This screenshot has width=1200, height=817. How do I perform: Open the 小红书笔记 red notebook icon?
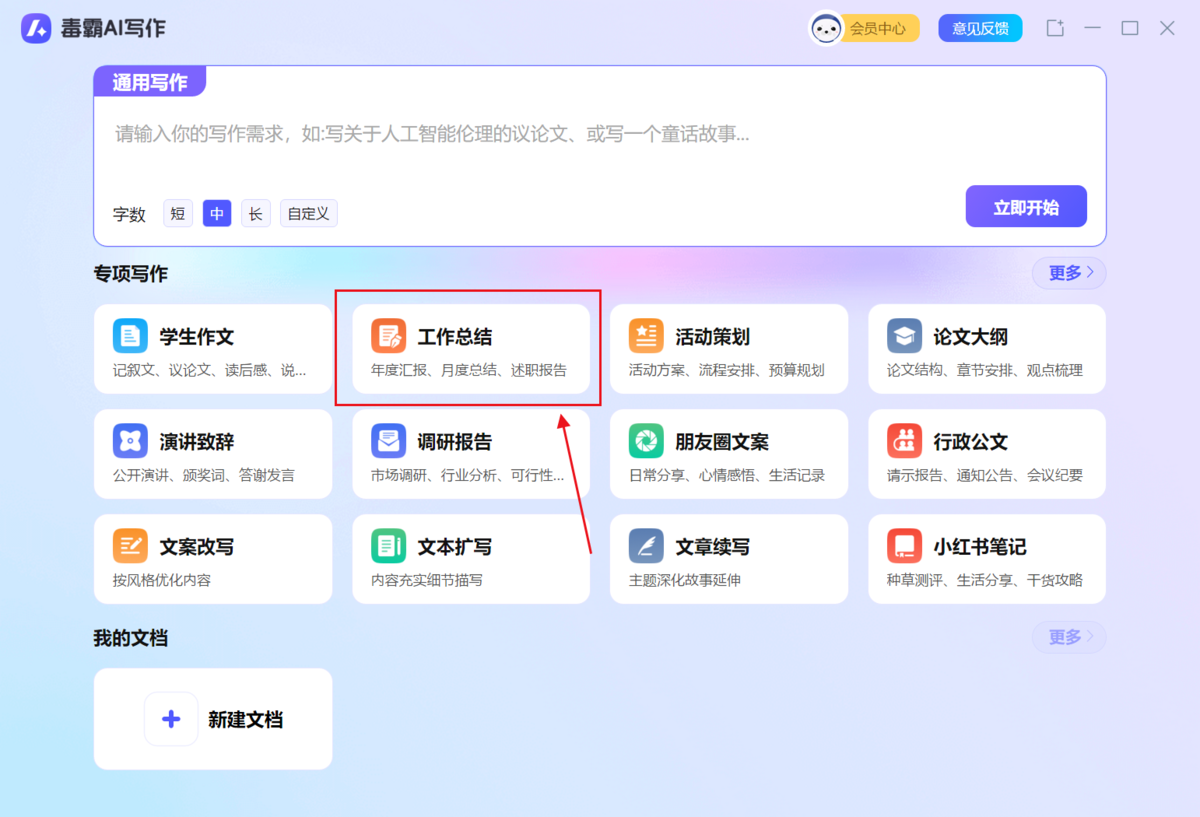coord(905,545)
